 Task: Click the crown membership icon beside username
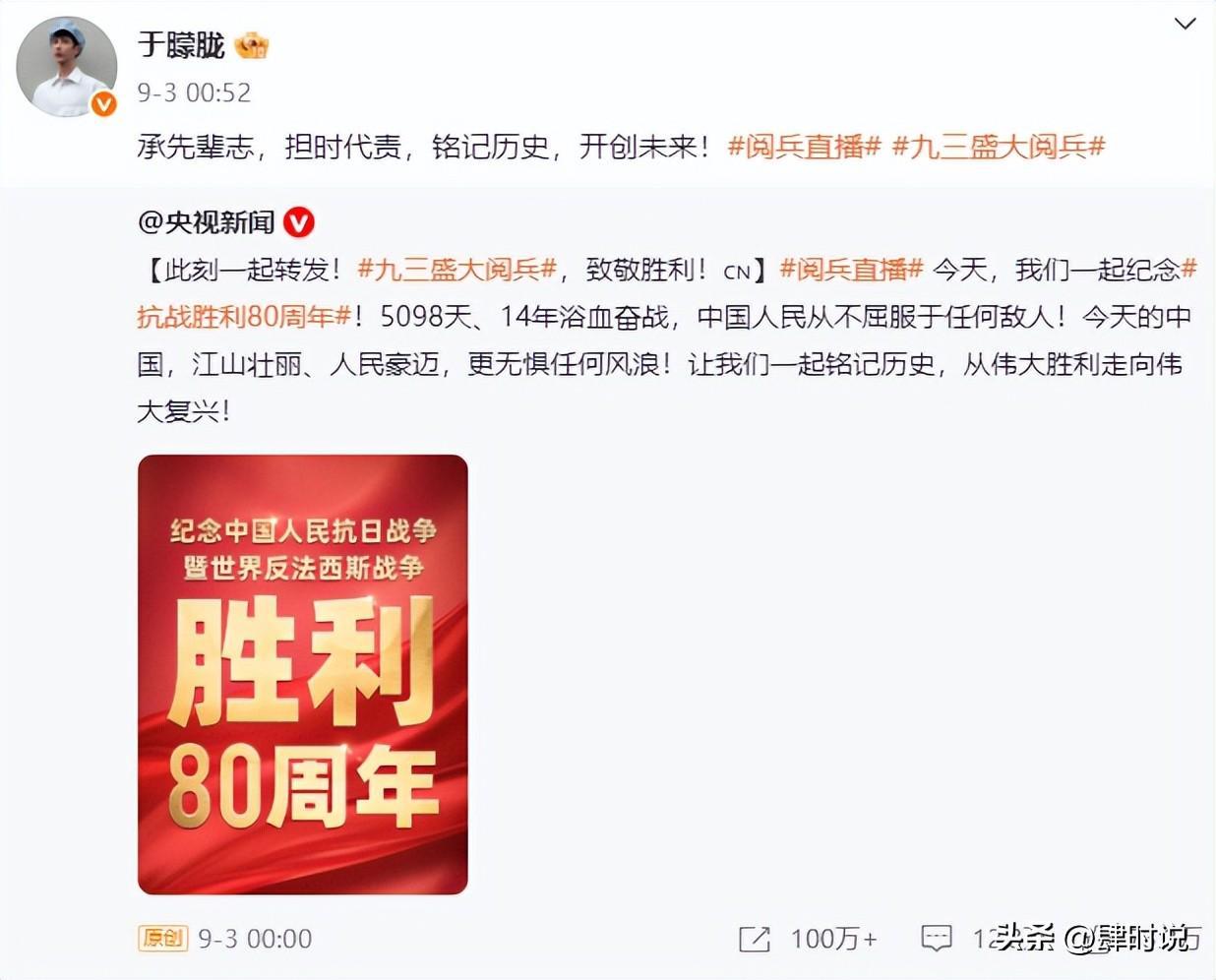pos(252,45)
